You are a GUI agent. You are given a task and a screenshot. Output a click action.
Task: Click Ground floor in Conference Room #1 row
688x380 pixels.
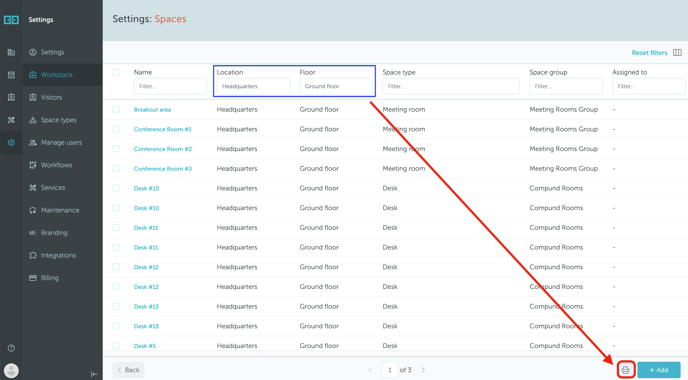[319, 129]
